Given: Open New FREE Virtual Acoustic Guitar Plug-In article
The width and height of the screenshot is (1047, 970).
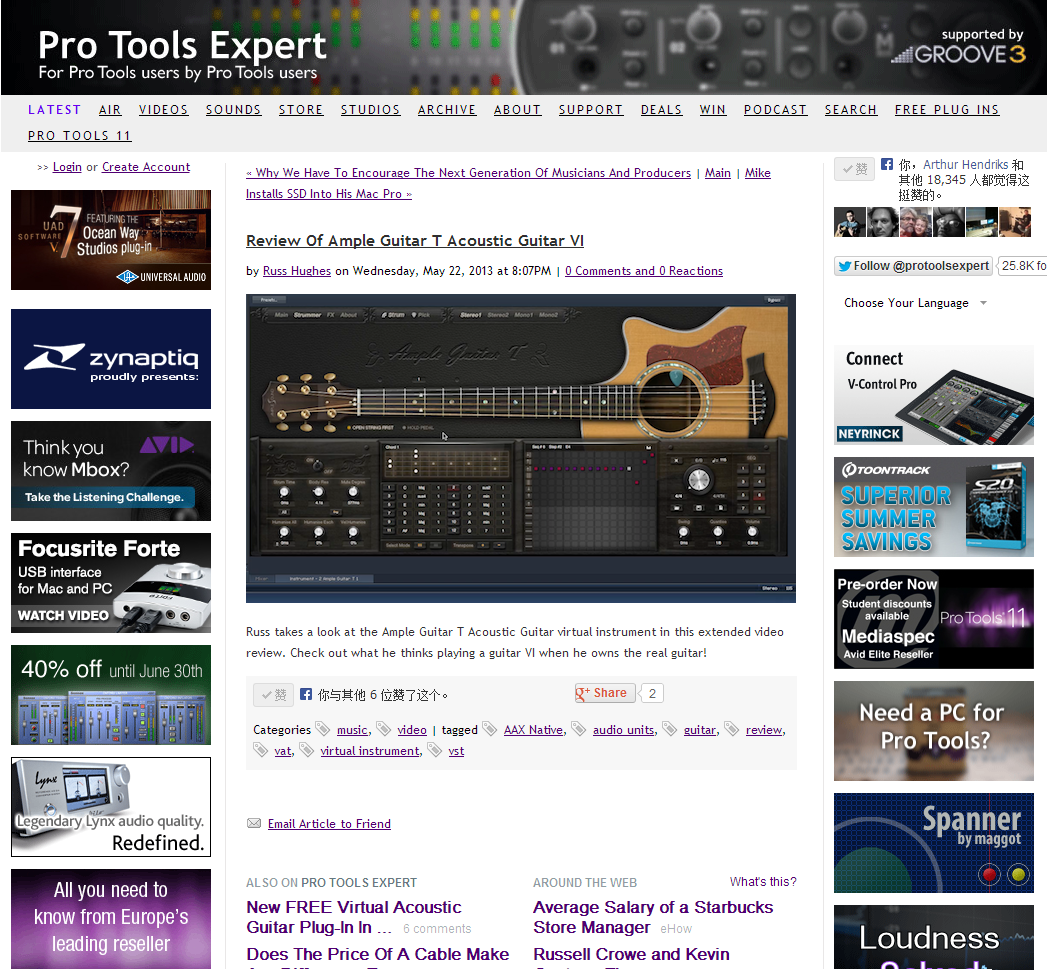Looking at the screenshot, I should pos(354,917).
